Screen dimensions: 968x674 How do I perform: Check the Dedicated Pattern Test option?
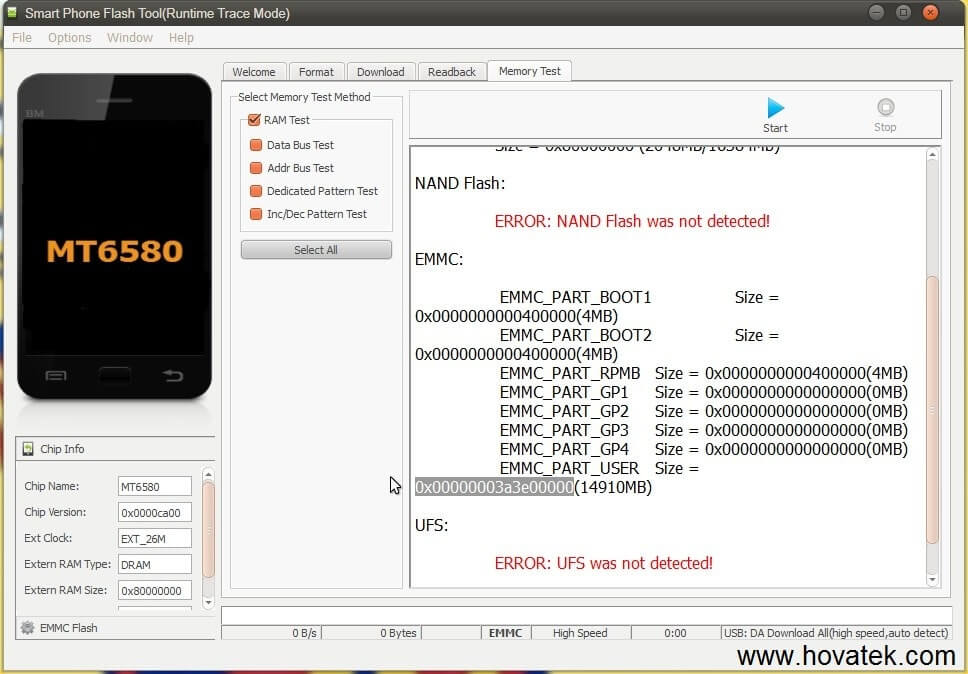click(254, 191)
